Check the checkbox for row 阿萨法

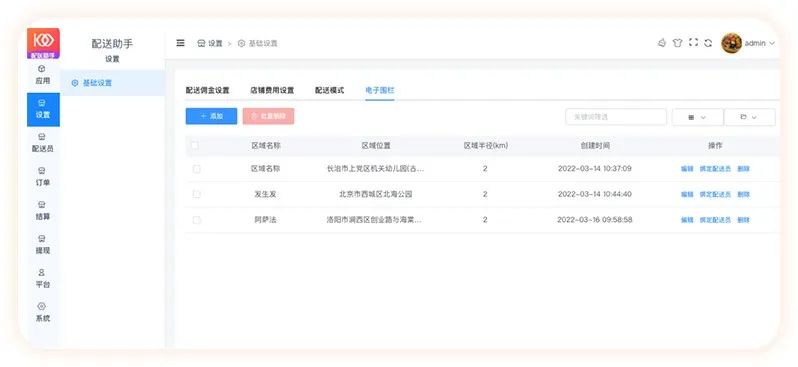click(196, 220)
